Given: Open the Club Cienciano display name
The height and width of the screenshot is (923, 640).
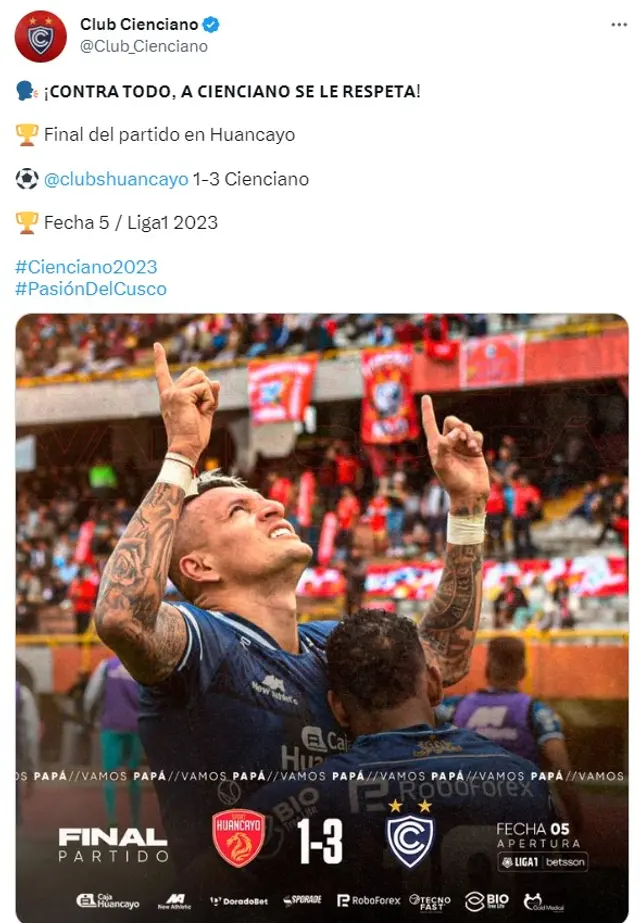Looking at the screenshot, I should 139,25.
